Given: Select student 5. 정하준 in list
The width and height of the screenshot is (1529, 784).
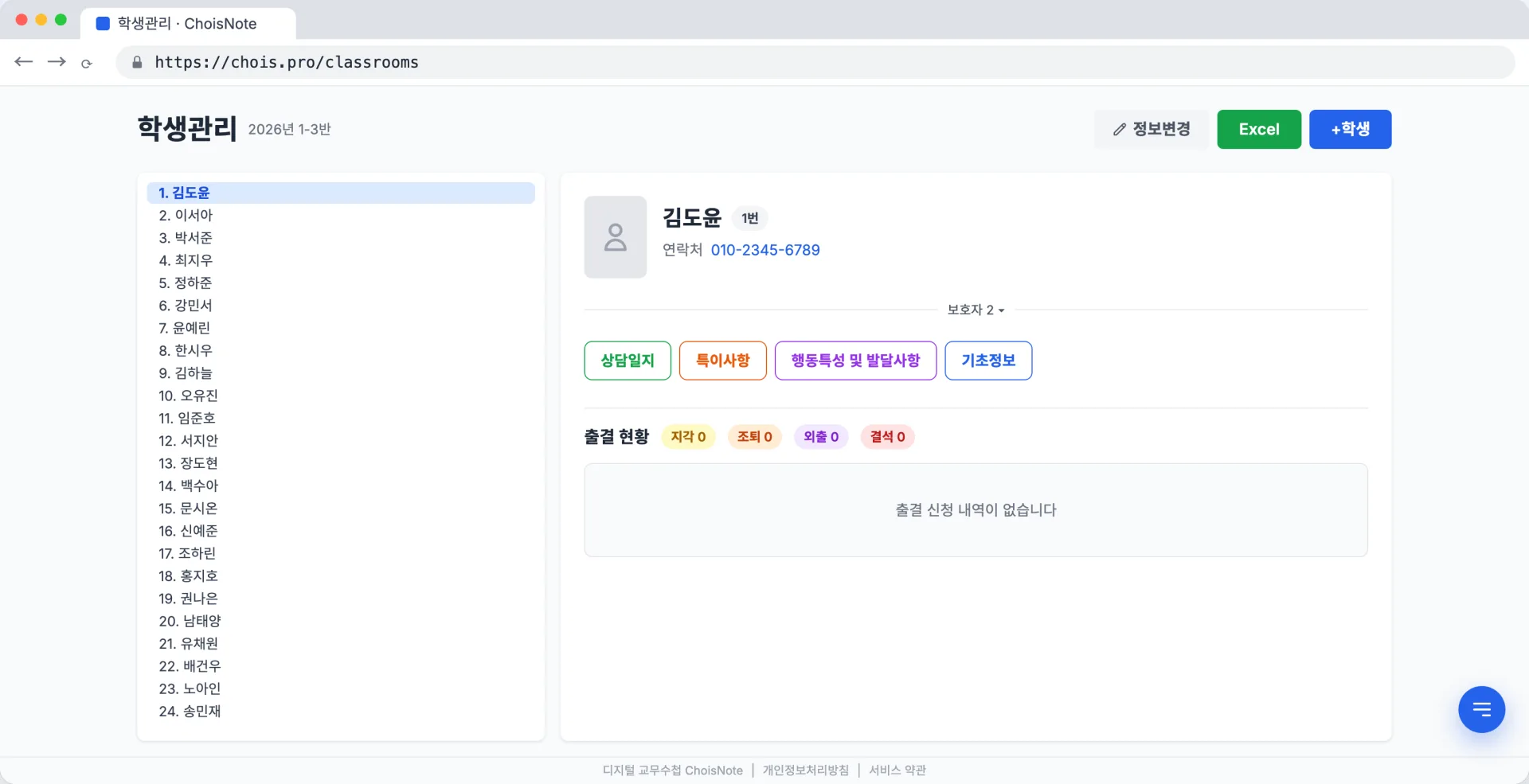Looking at the screenshot, I should click(x=341, y=283).
